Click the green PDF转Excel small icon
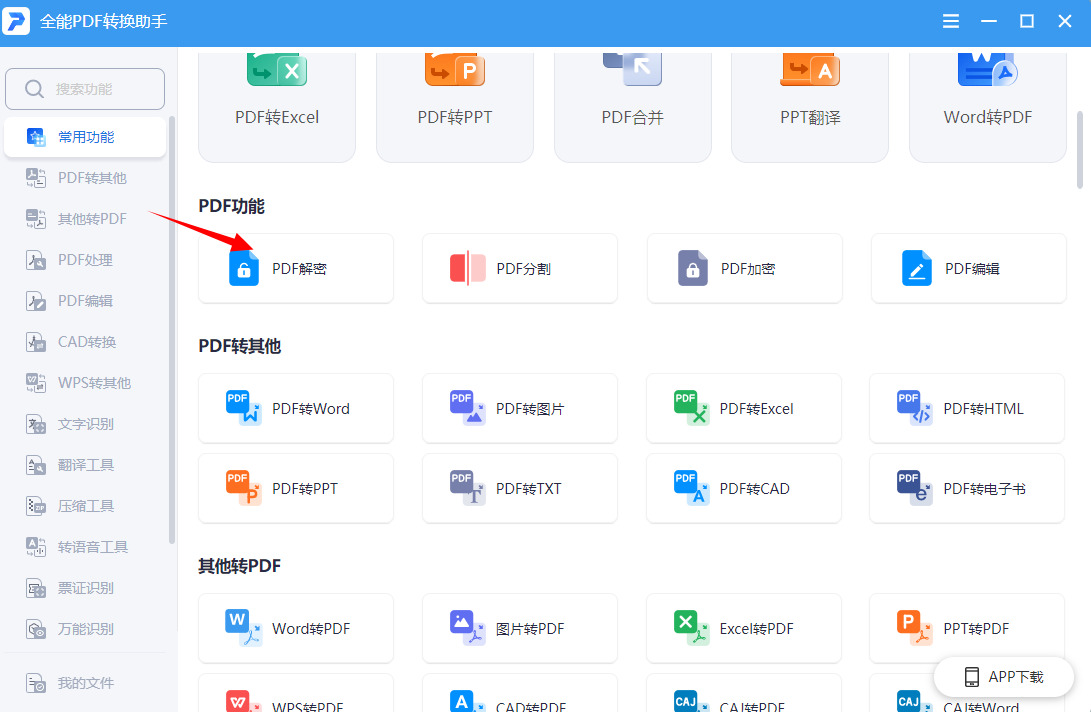Screen dimensions: 1091x712 click(691, 408)
